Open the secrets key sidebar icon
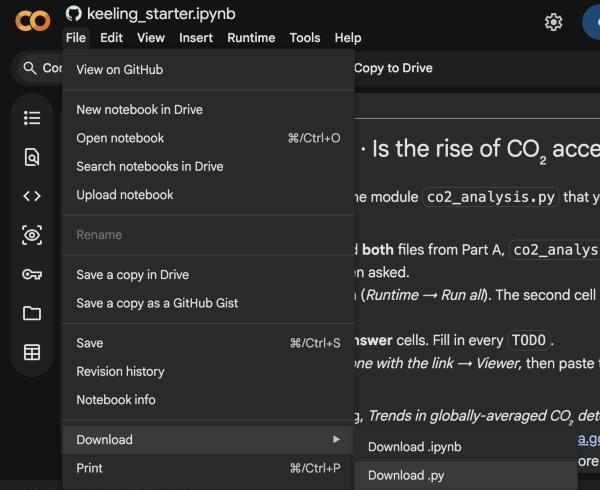Viewport: 600px width, 490px height. pos(32,274)
